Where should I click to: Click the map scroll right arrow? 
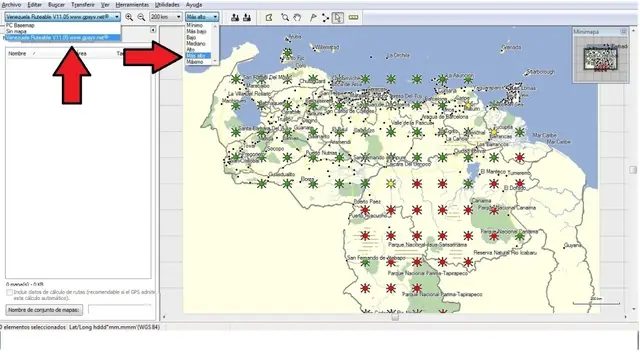click(626, 317)
